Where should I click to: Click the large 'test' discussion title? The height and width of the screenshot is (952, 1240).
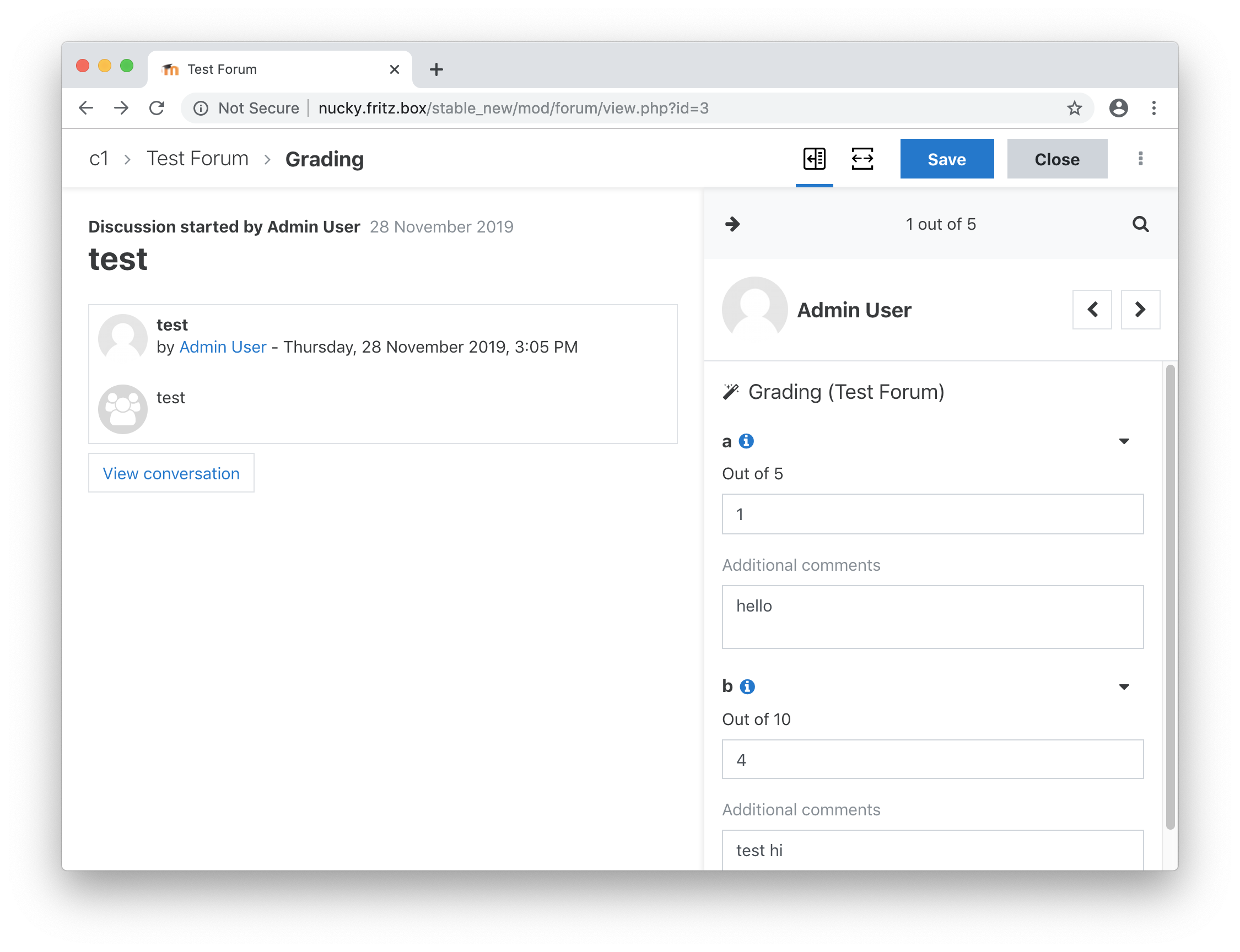coord(118,259)
